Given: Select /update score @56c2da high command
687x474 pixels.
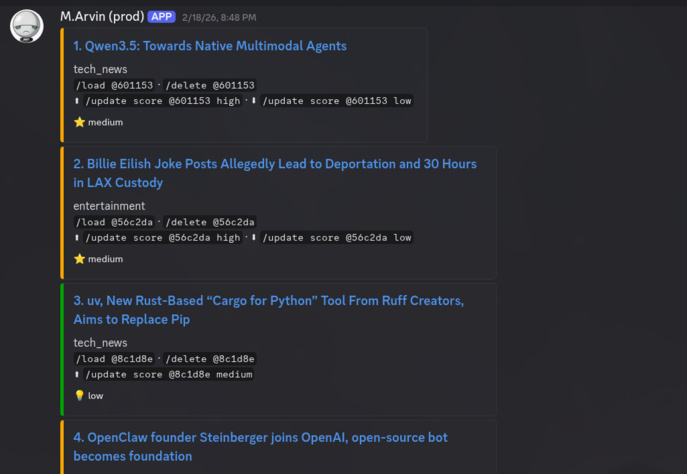Looking at the screenshot, I should [163, 237].
